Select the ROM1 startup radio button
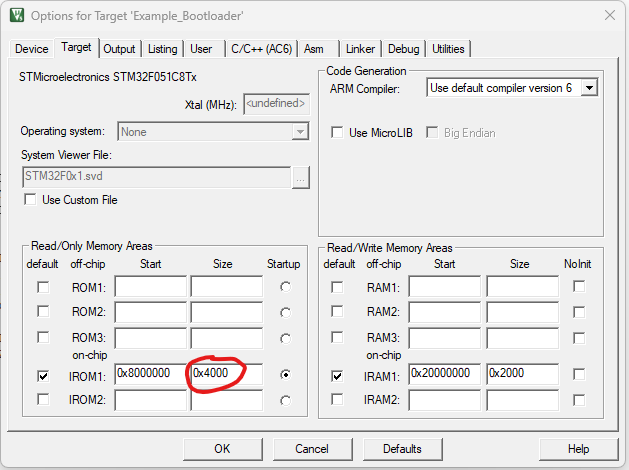The image size is (629, 470). 288,288
